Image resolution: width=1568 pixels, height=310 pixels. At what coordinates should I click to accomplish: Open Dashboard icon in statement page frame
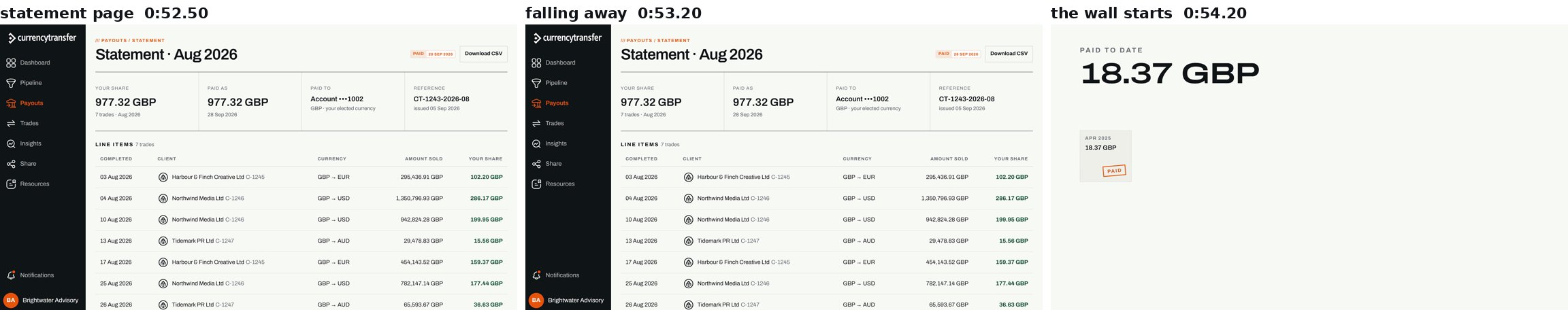(x=11, y=63)
